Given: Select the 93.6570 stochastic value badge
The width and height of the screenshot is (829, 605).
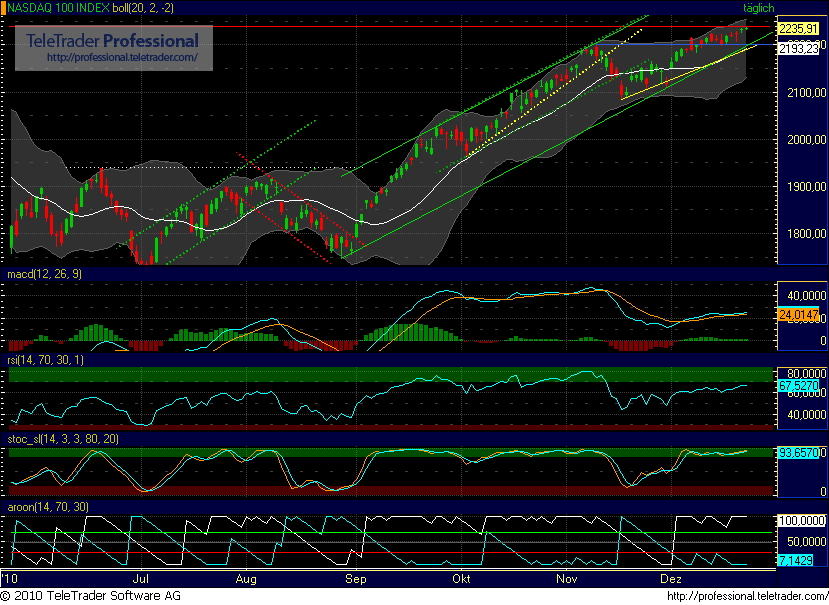Looking at the screenshot, I should pos(797,451).
